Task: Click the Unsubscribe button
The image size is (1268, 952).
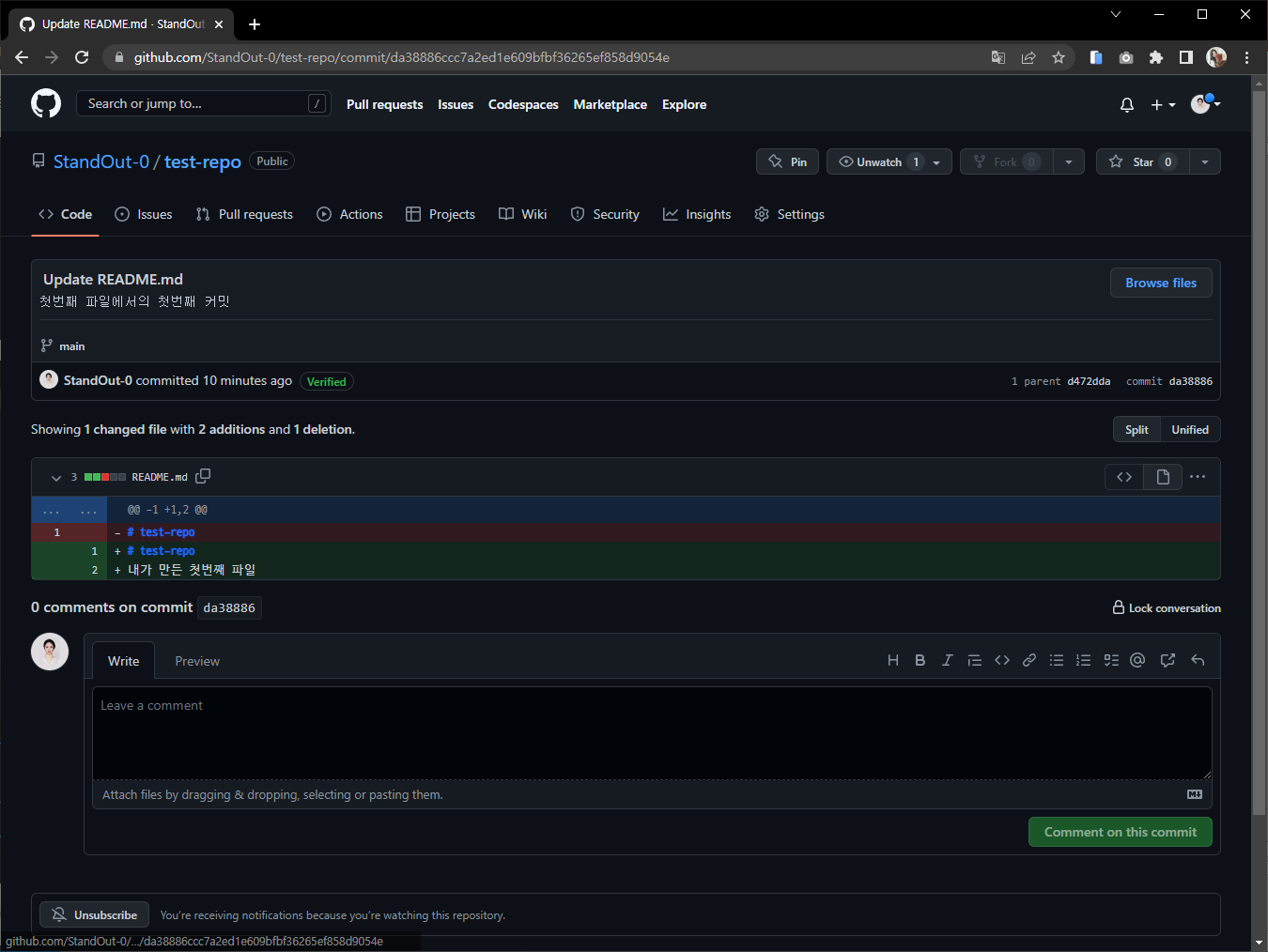Action: [95, 914]
